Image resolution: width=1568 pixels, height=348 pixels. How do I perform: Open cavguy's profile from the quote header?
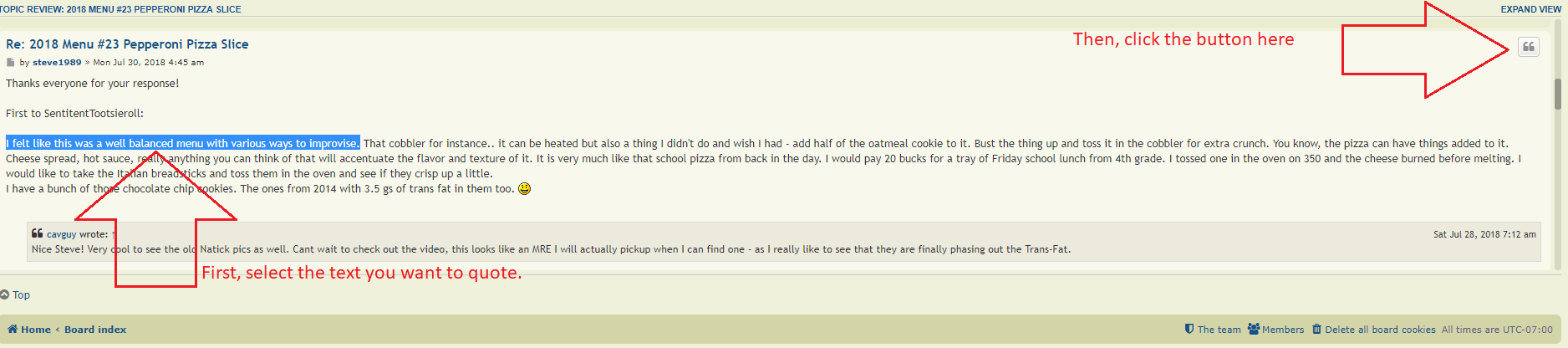click(x=61, y=235)
